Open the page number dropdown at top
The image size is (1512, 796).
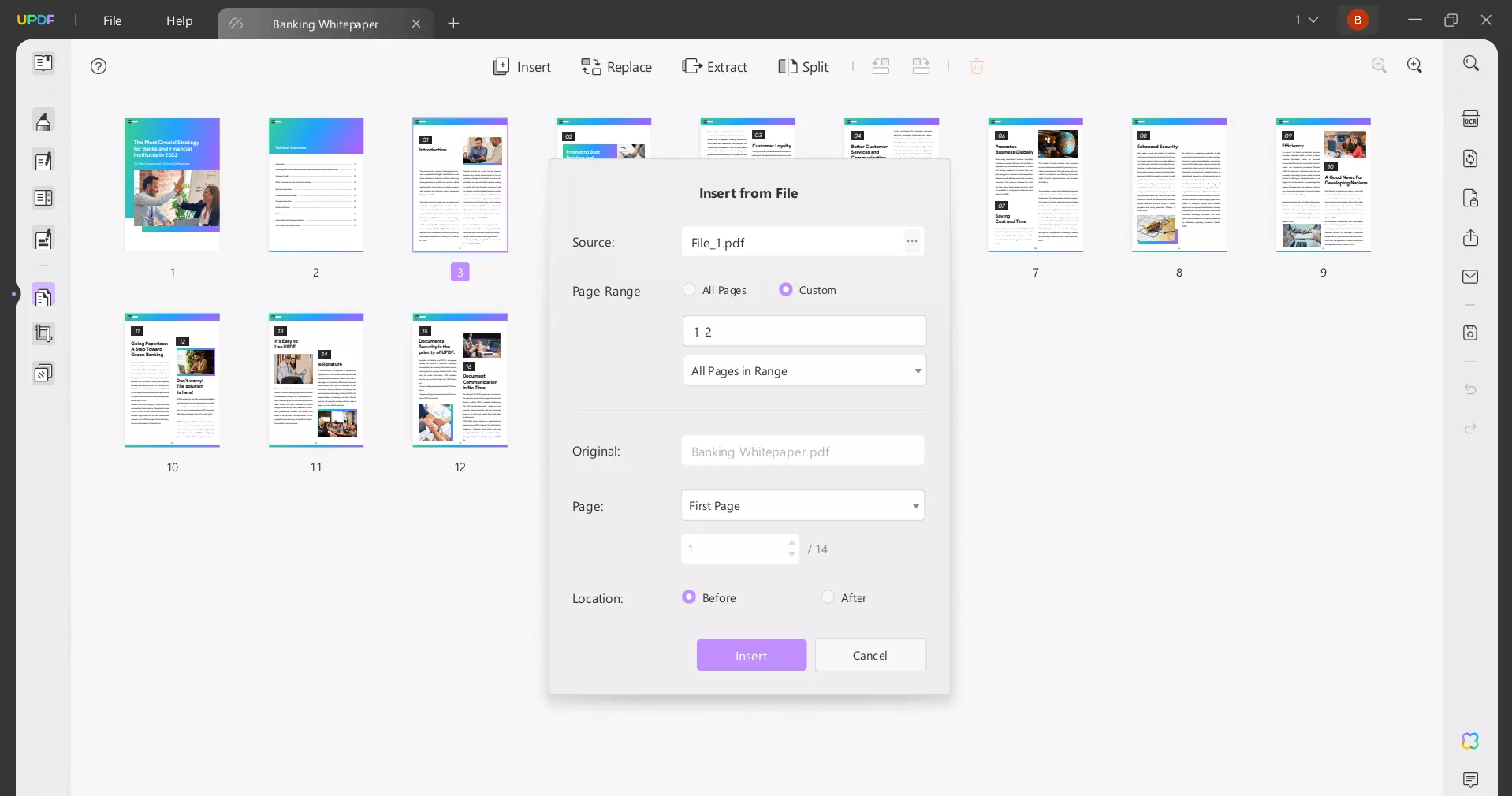[1307, 20]
